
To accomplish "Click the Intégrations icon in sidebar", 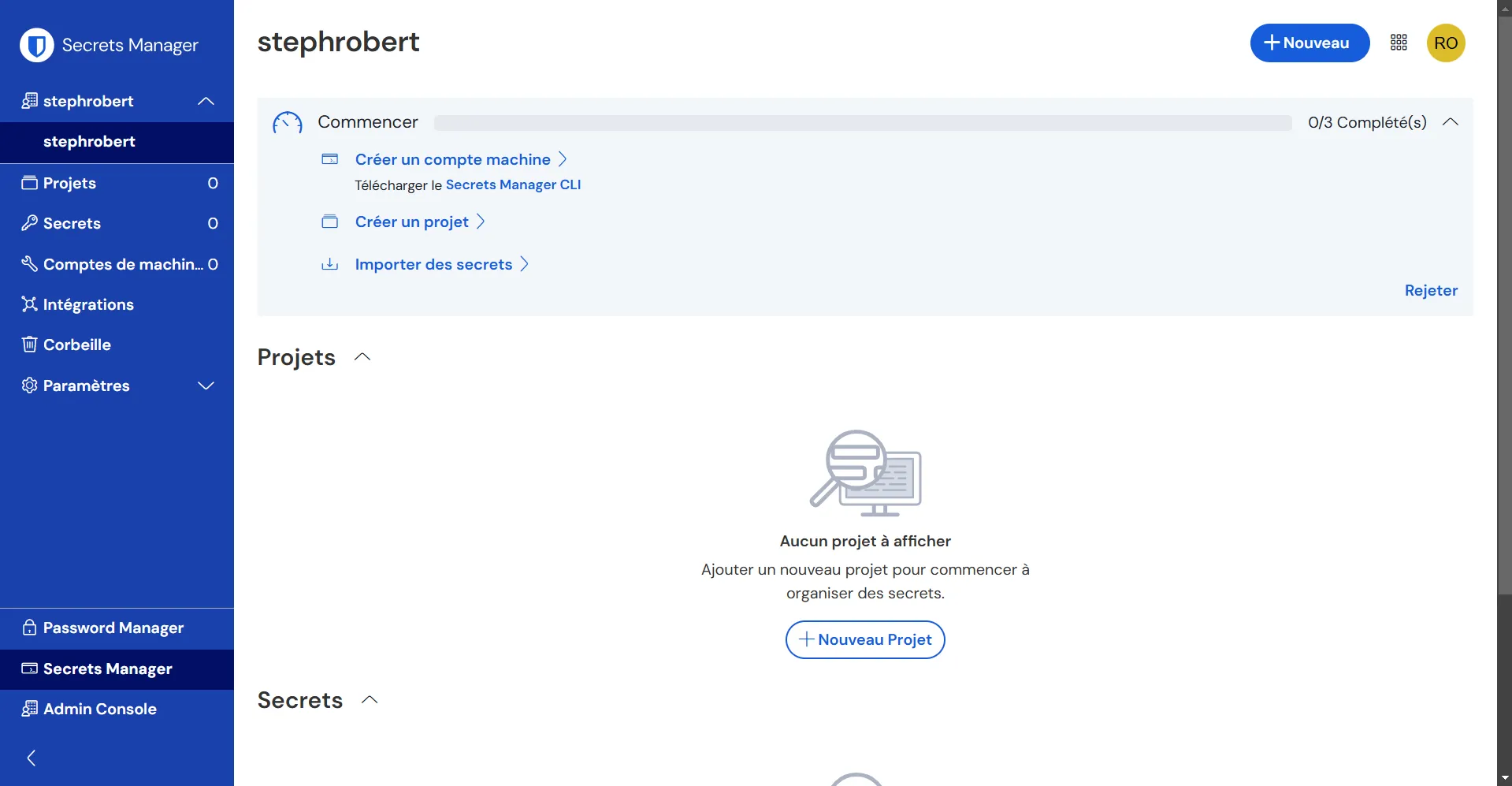I will click(x=29, y=304).
